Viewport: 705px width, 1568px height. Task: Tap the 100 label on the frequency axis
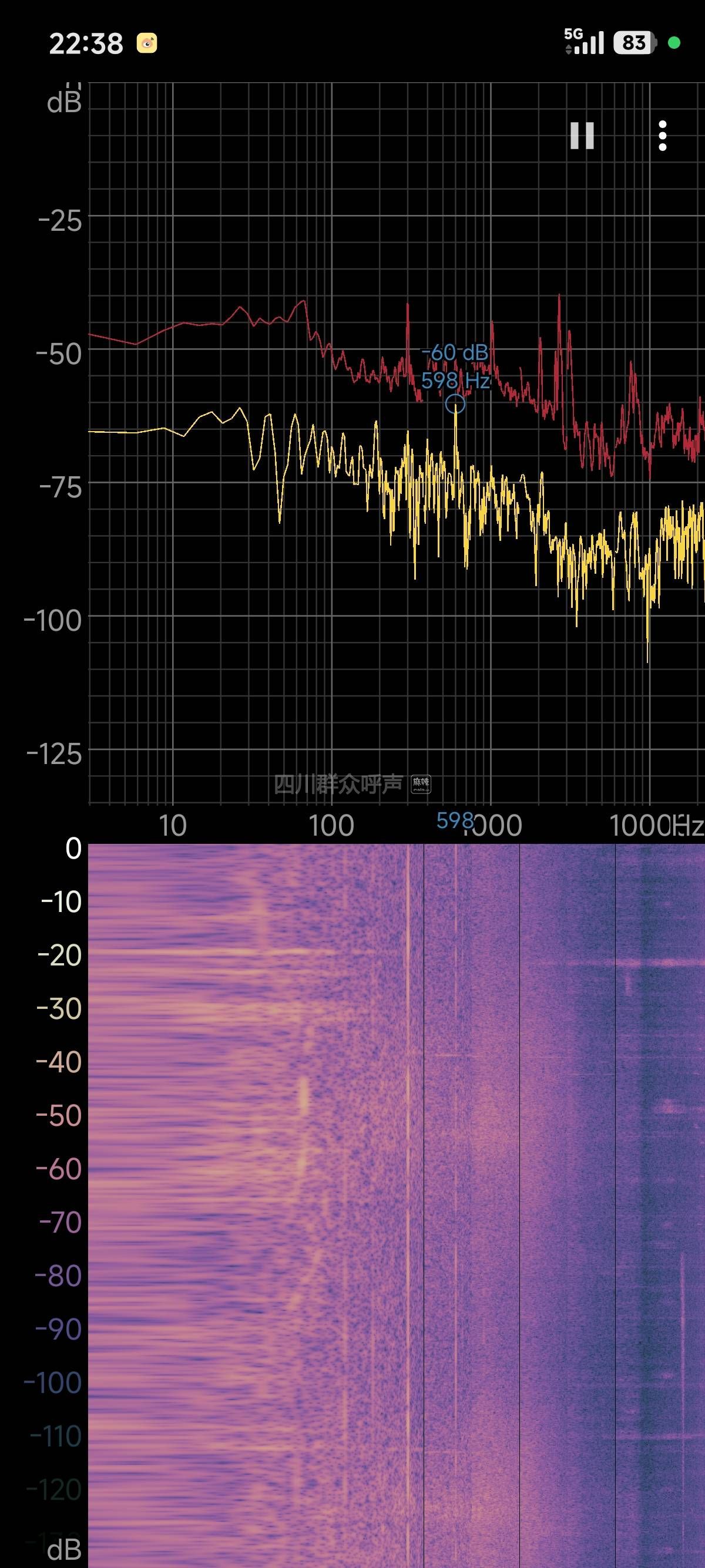coord(331,826)
